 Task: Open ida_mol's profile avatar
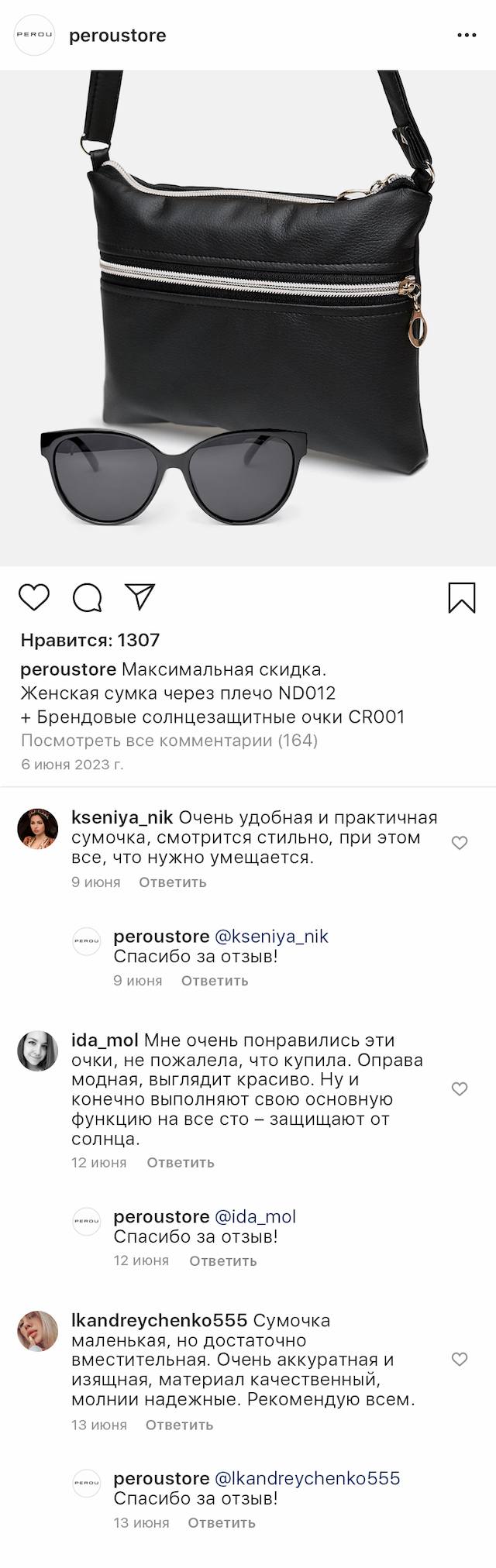click(37, 1050)
